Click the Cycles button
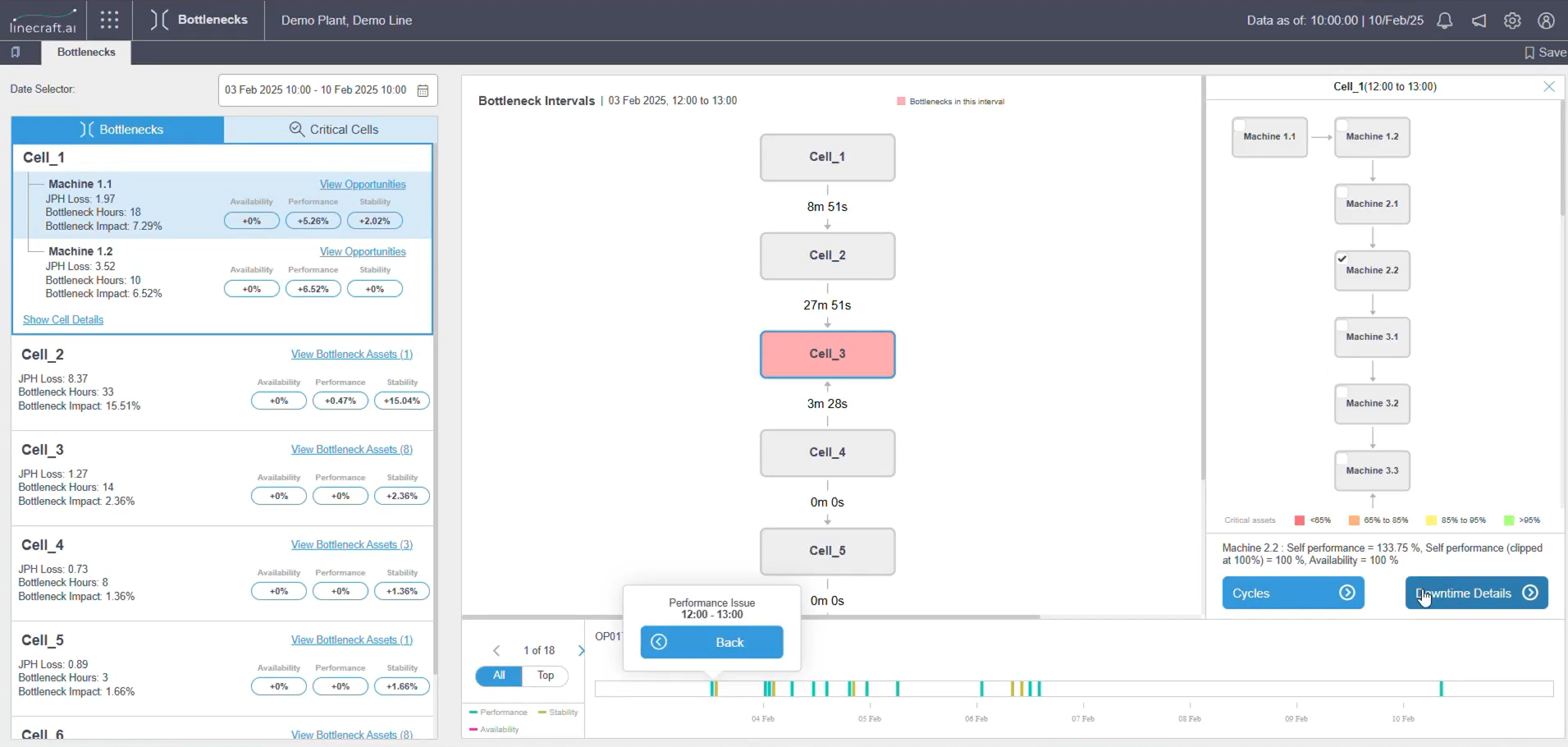This screenshot has height=747, width=1568. [1293, 593]
